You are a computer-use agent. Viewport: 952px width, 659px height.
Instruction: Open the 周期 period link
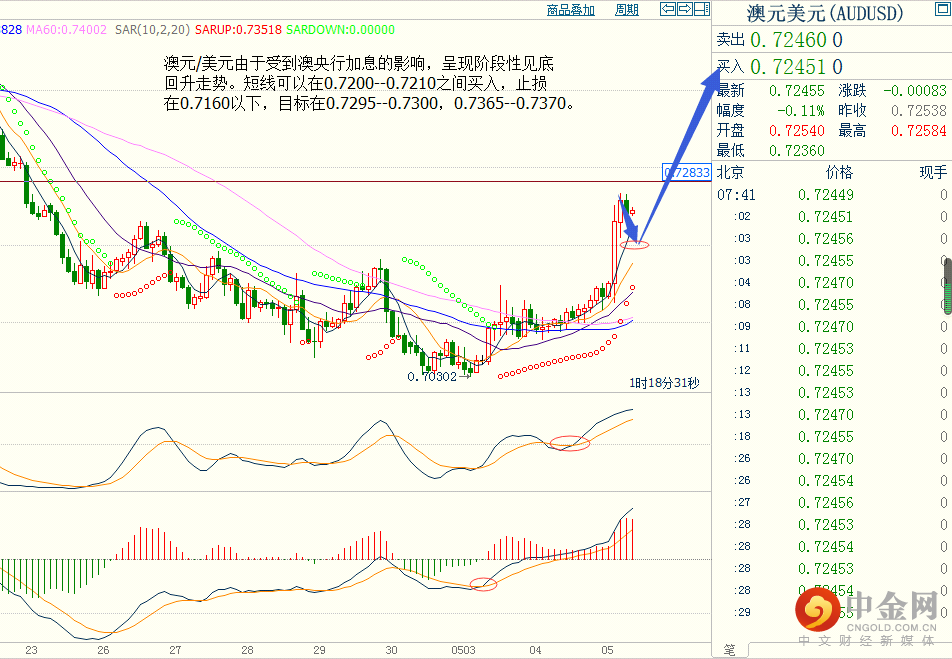(627, 10)
